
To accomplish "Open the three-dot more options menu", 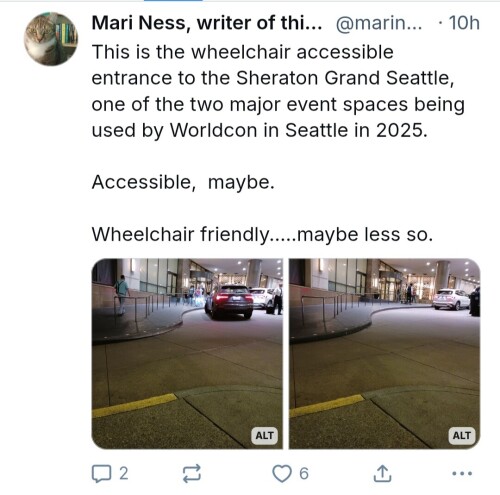I will [462, 473].
